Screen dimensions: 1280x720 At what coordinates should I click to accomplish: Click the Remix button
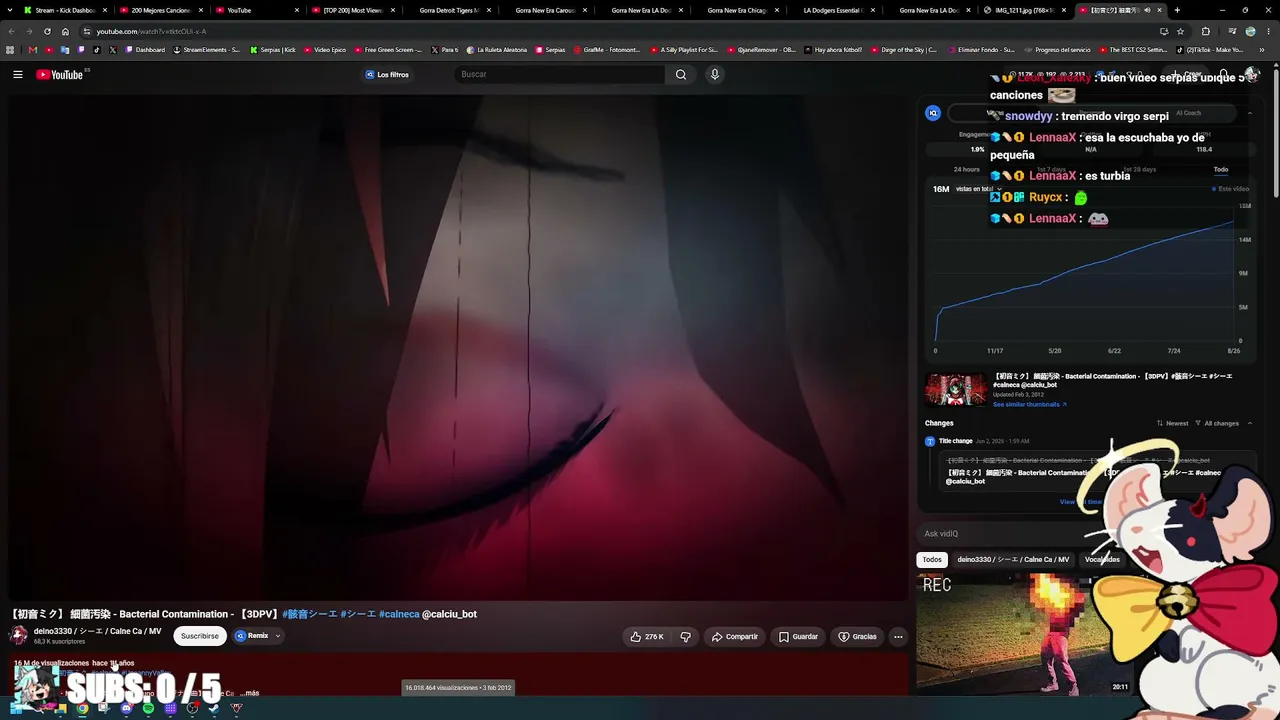click(252, 636)
